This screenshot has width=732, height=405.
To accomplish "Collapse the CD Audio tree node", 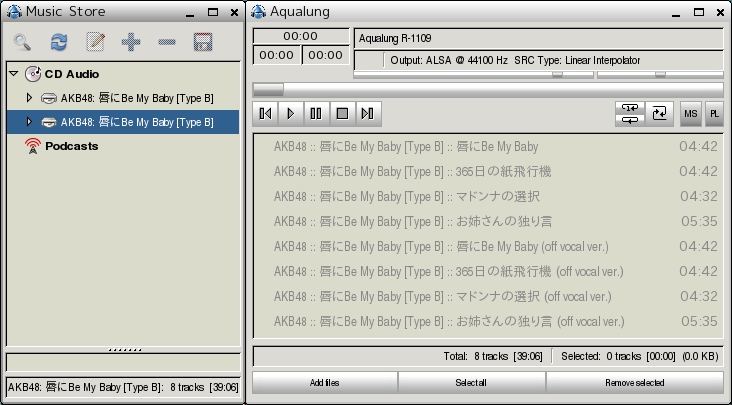I will pos(14,73).
